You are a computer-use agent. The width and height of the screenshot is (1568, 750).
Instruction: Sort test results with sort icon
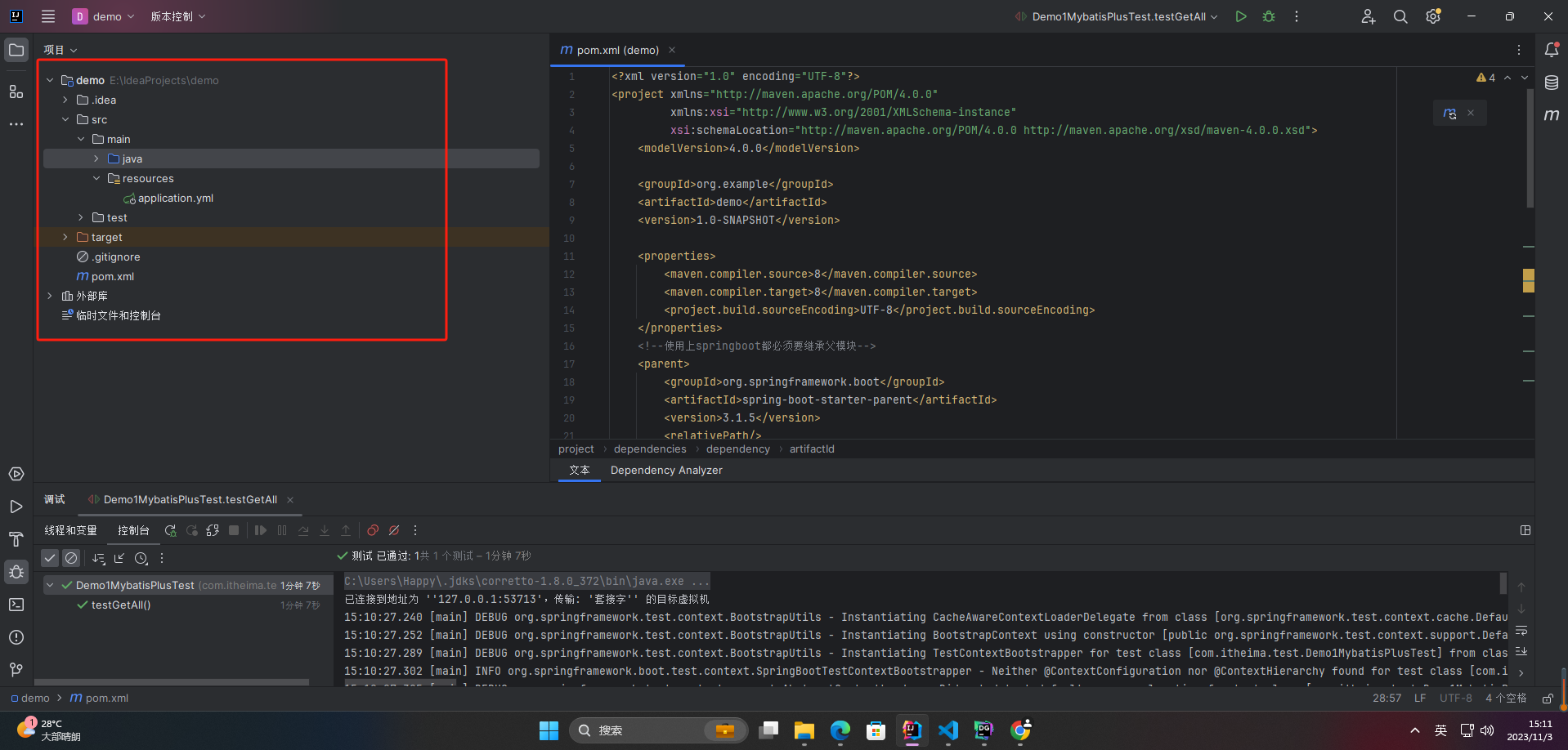99,558
